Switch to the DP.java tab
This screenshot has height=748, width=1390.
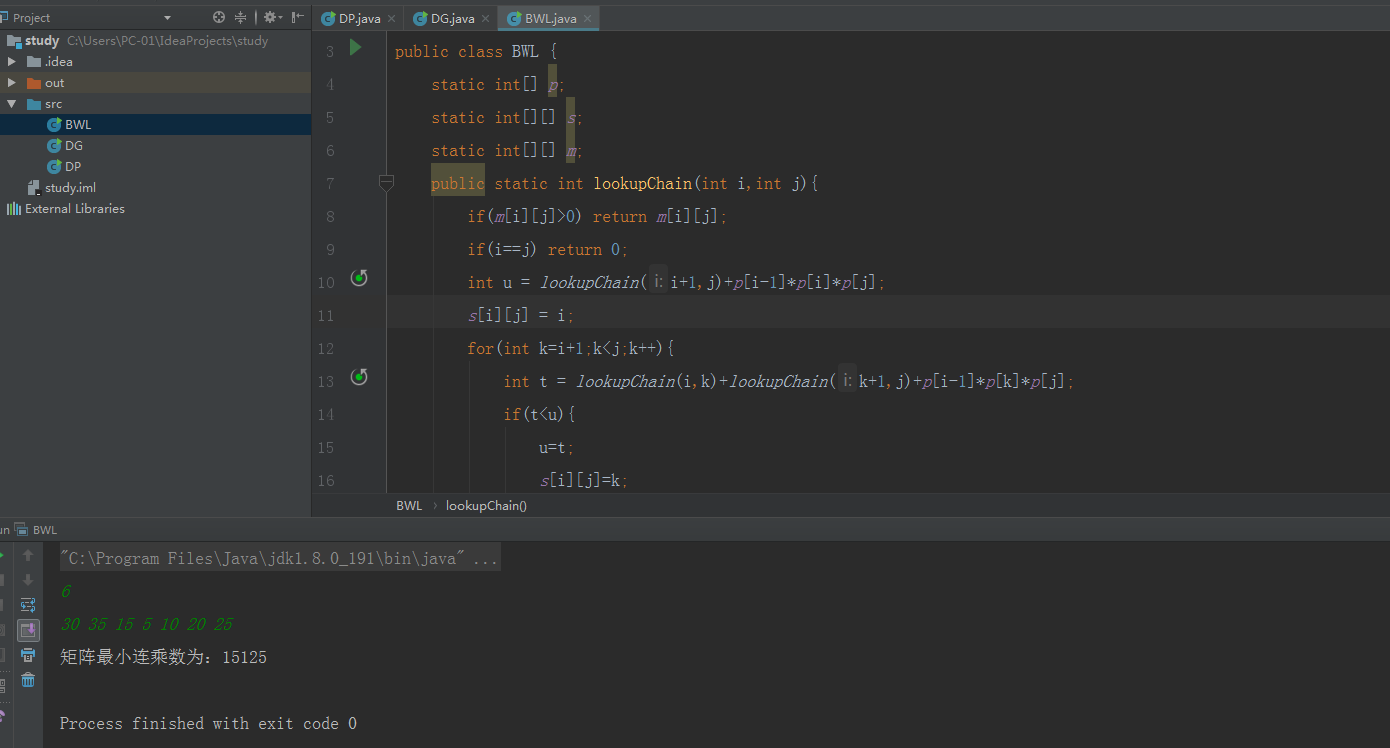(358, 19)
